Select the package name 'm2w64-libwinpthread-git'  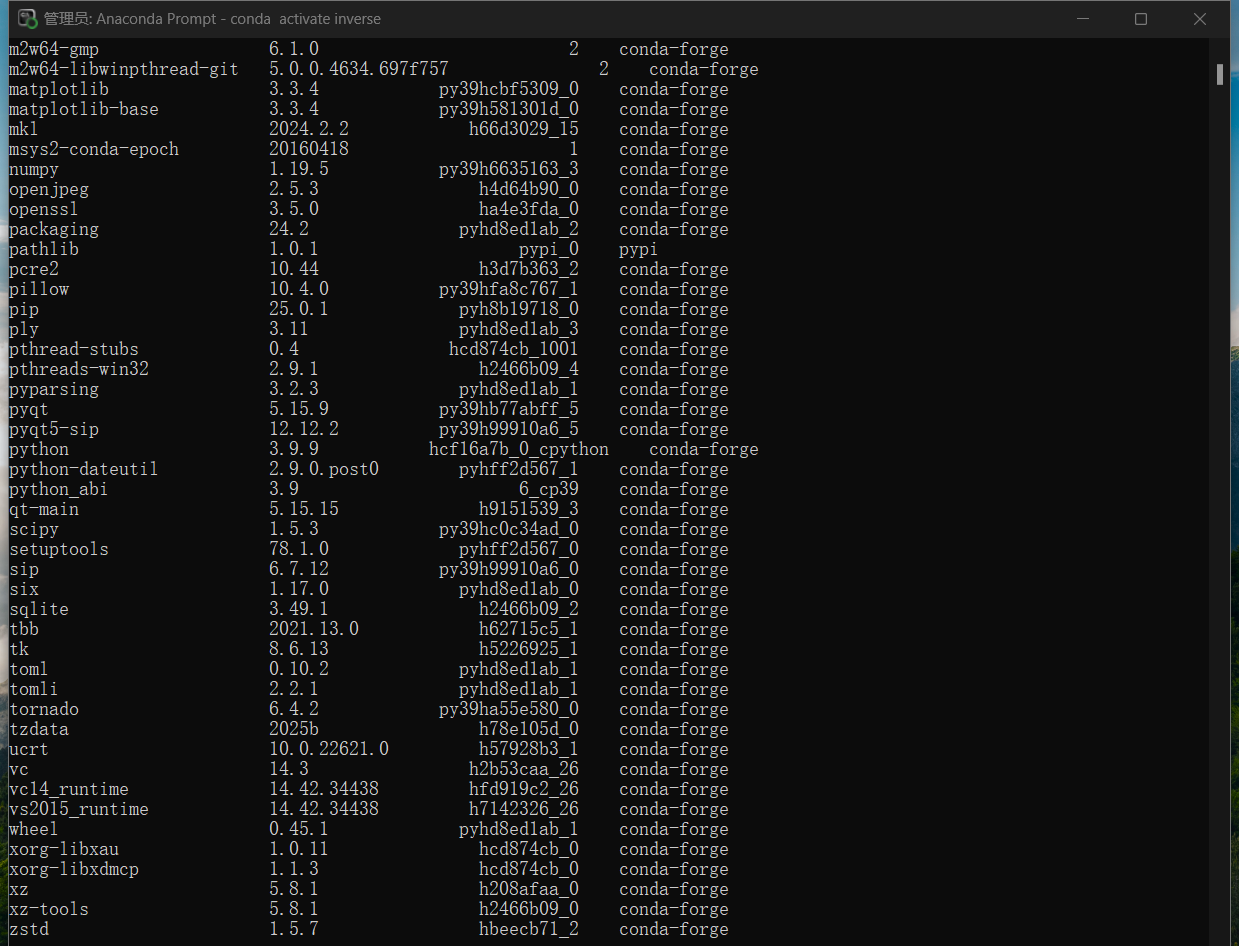pyautogui.click(x=124, y=69)
